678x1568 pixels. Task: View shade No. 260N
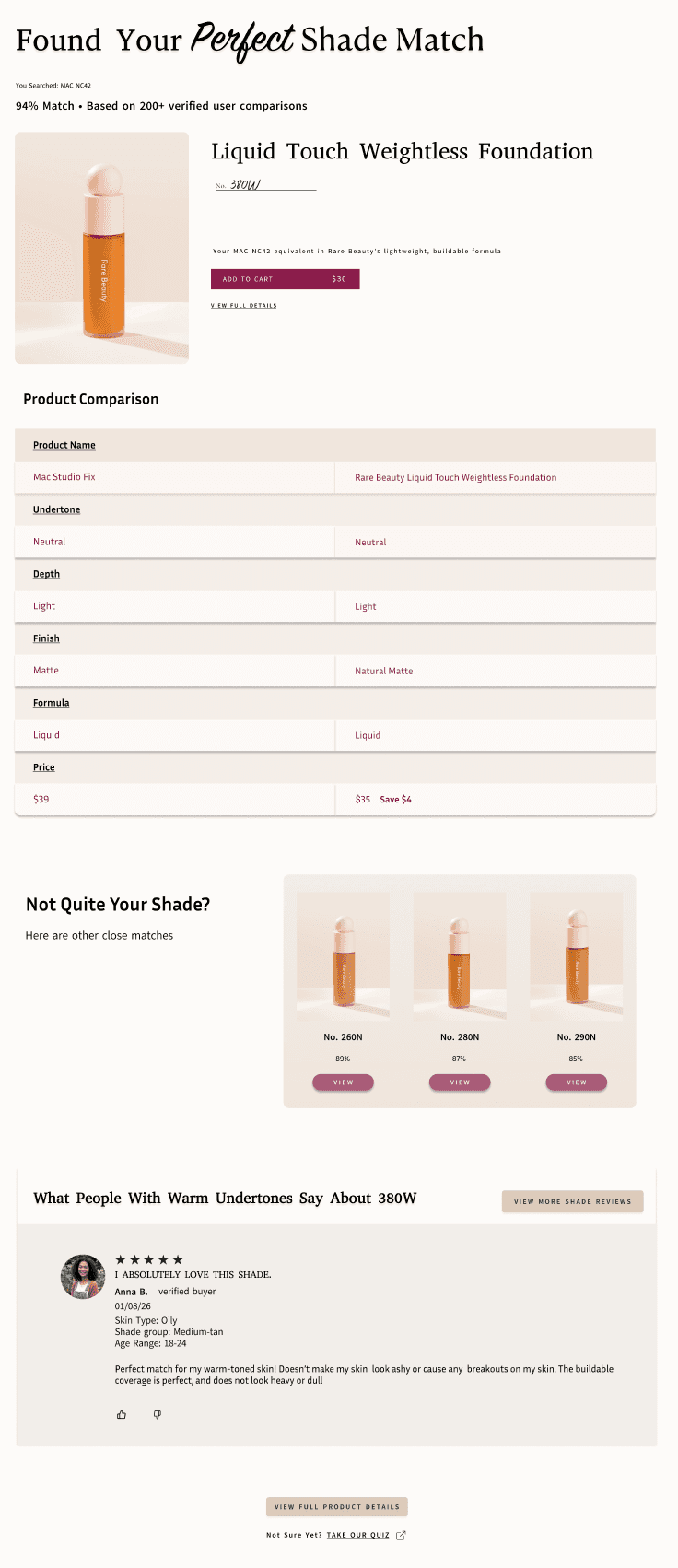point(343,1082)
